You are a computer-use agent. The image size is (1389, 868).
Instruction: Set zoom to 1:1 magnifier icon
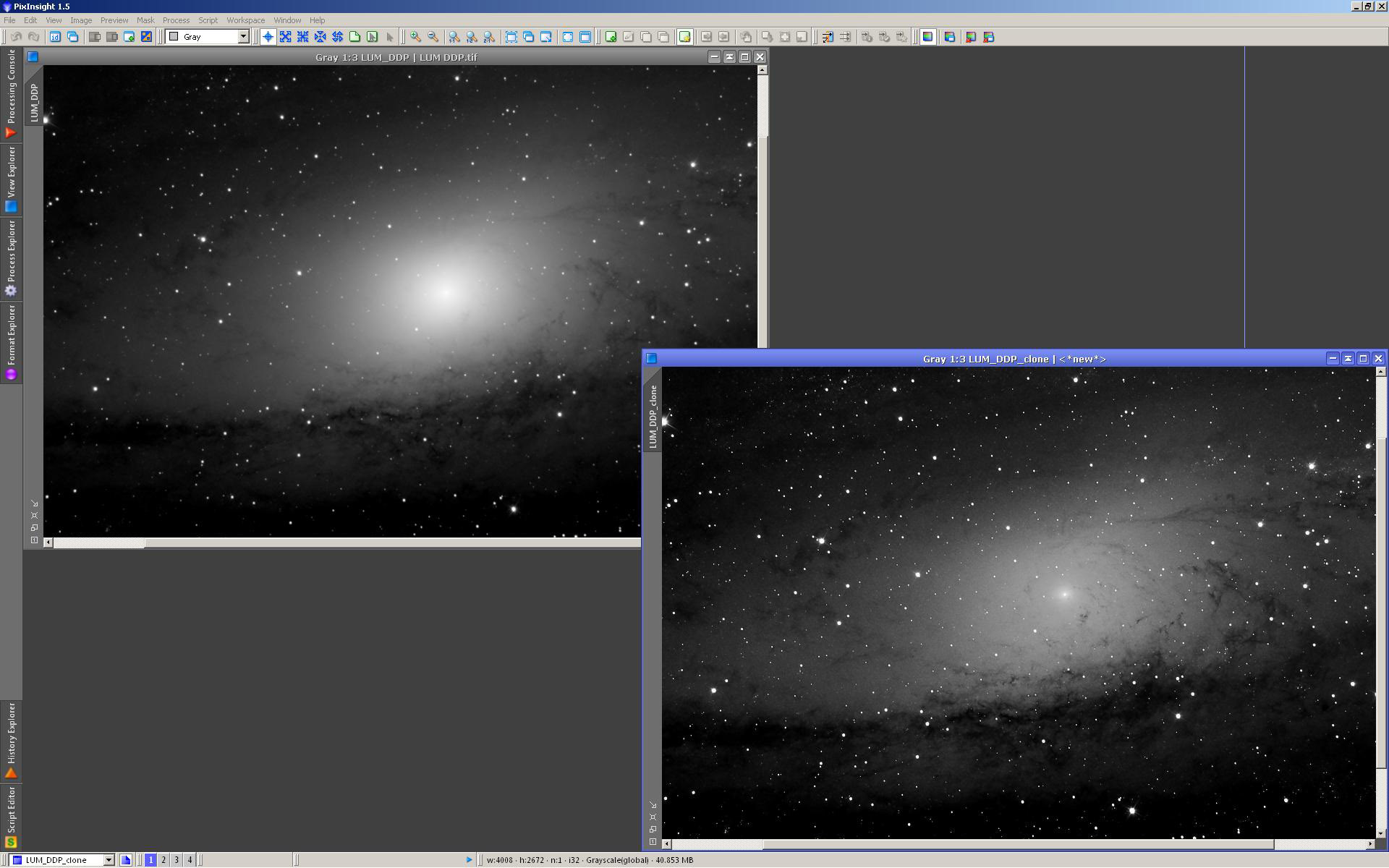point(454,37)
